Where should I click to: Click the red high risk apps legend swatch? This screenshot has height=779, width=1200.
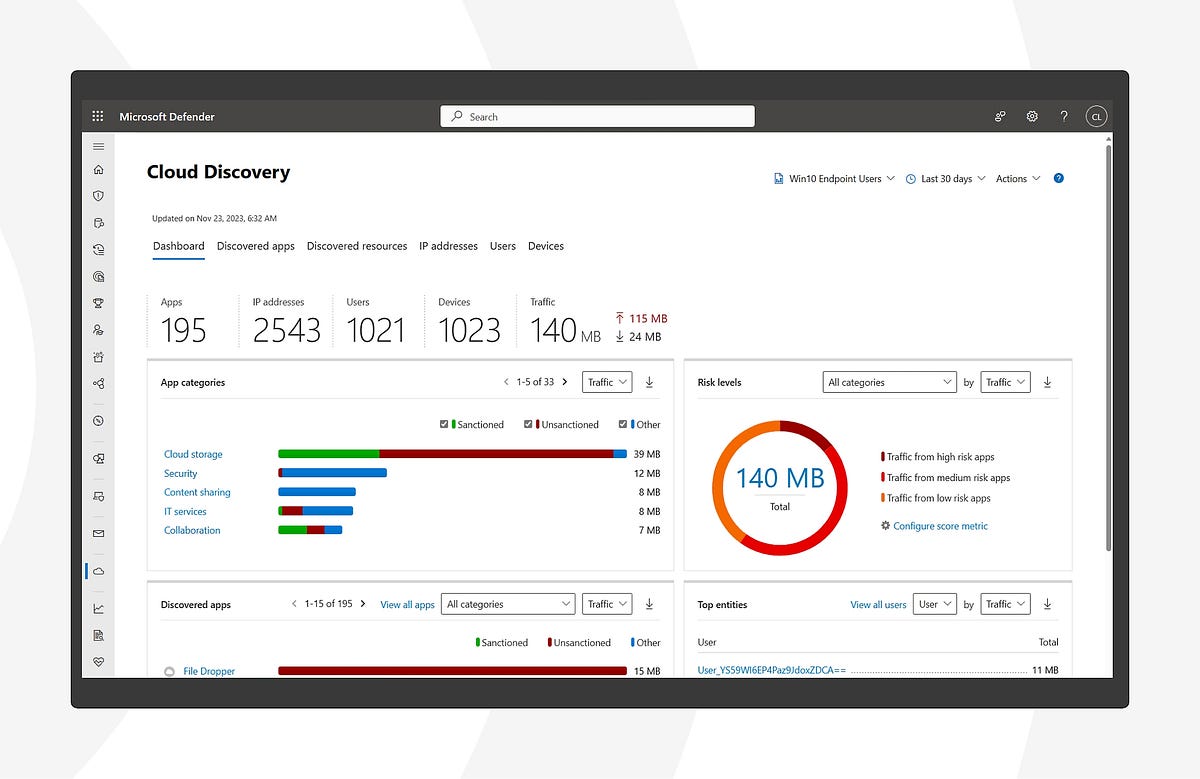(883, 456)
